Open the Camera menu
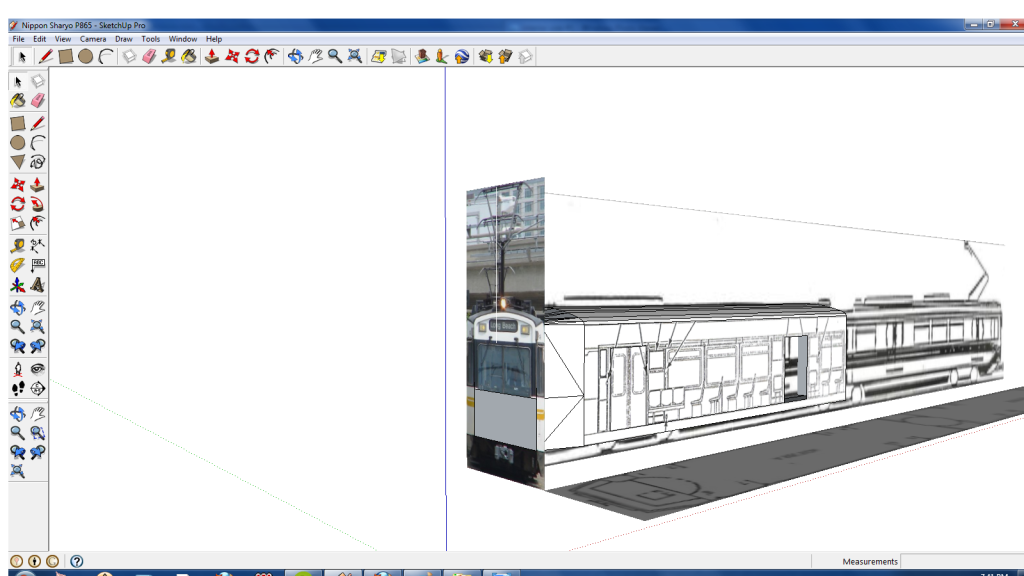This screenshot has height=576, width=1024. coord(93,39)
